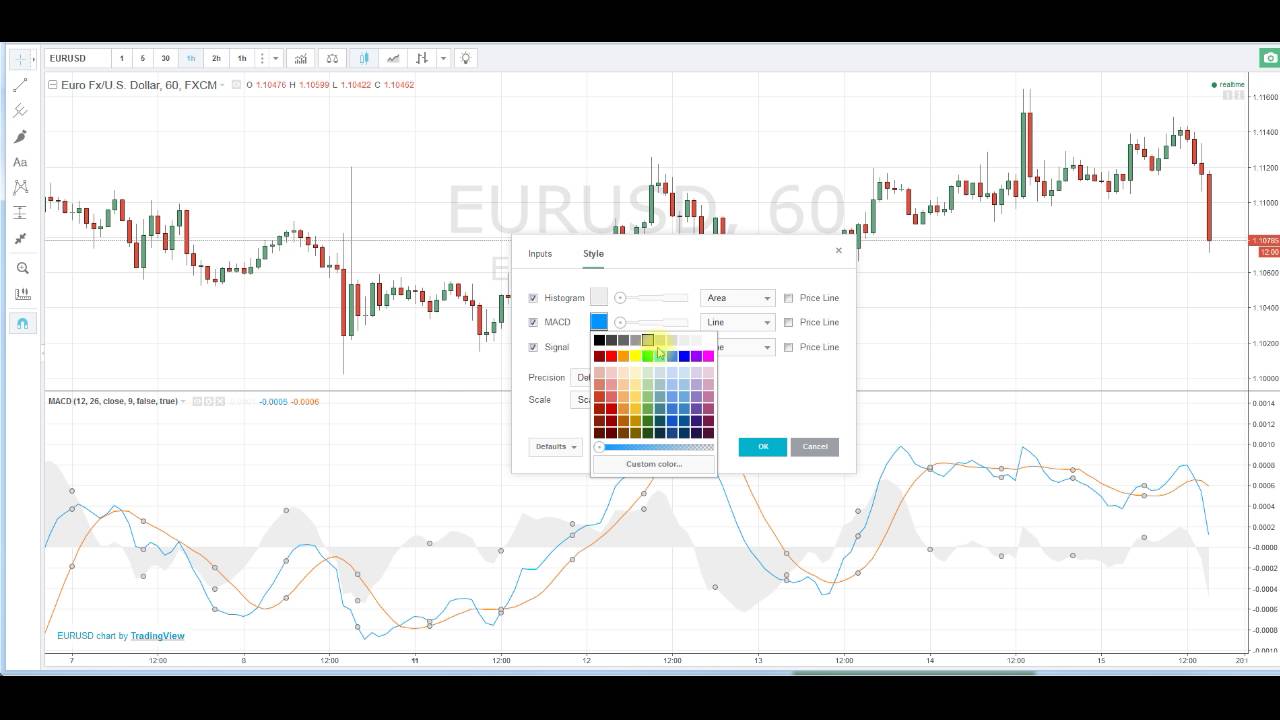
Task: Set 2h timeframe
Action: 216,58
